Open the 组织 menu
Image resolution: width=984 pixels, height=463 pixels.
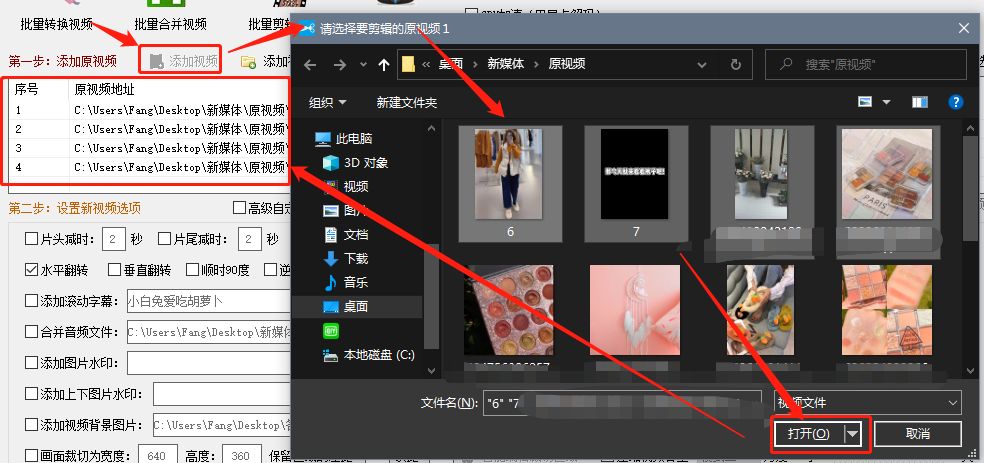click(328, 102)
